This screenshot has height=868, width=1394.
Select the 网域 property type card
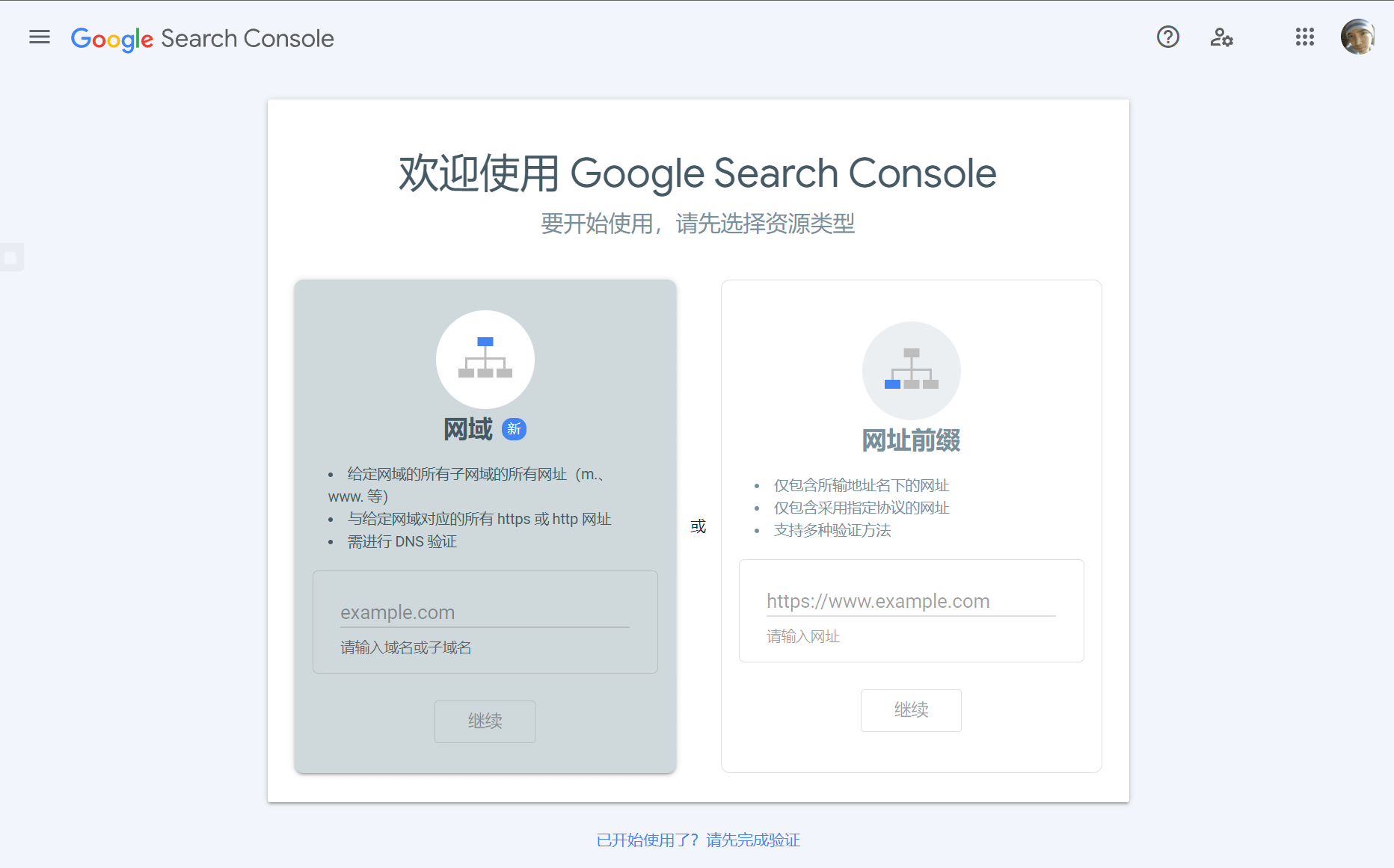(x=485, y=526)
